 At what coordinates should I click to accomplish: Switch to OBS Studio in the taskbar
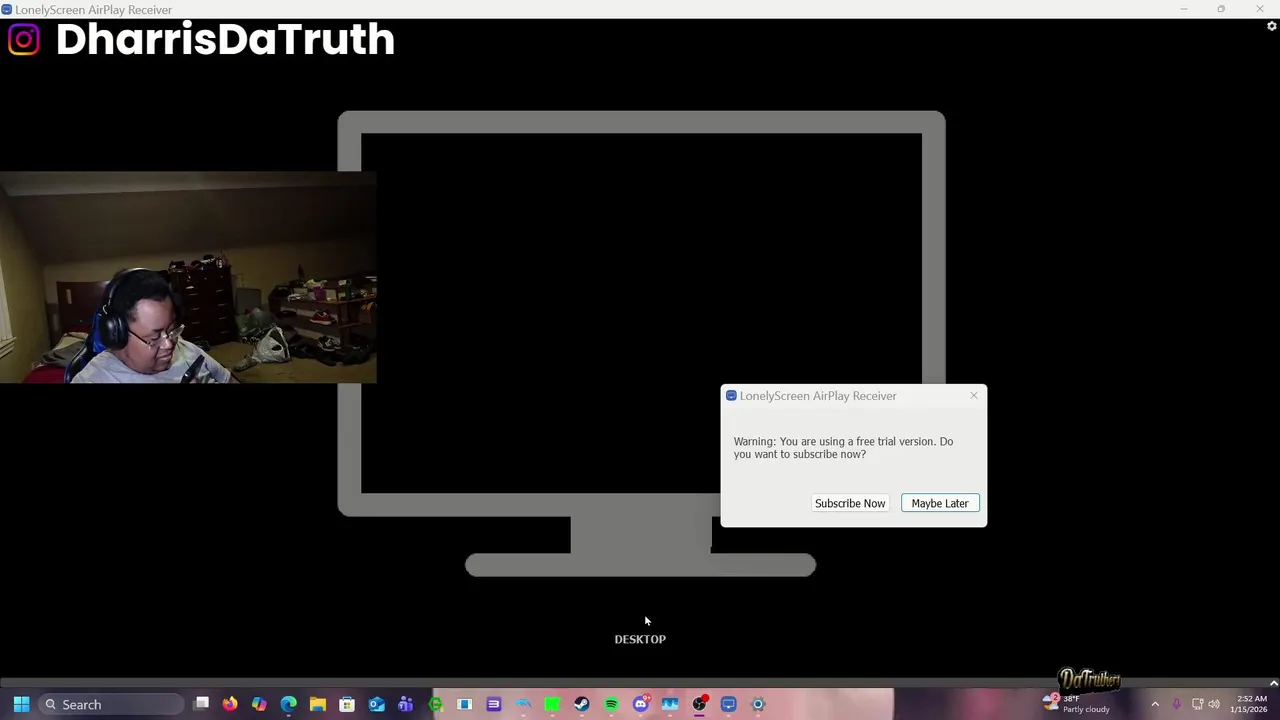point(699,704)
